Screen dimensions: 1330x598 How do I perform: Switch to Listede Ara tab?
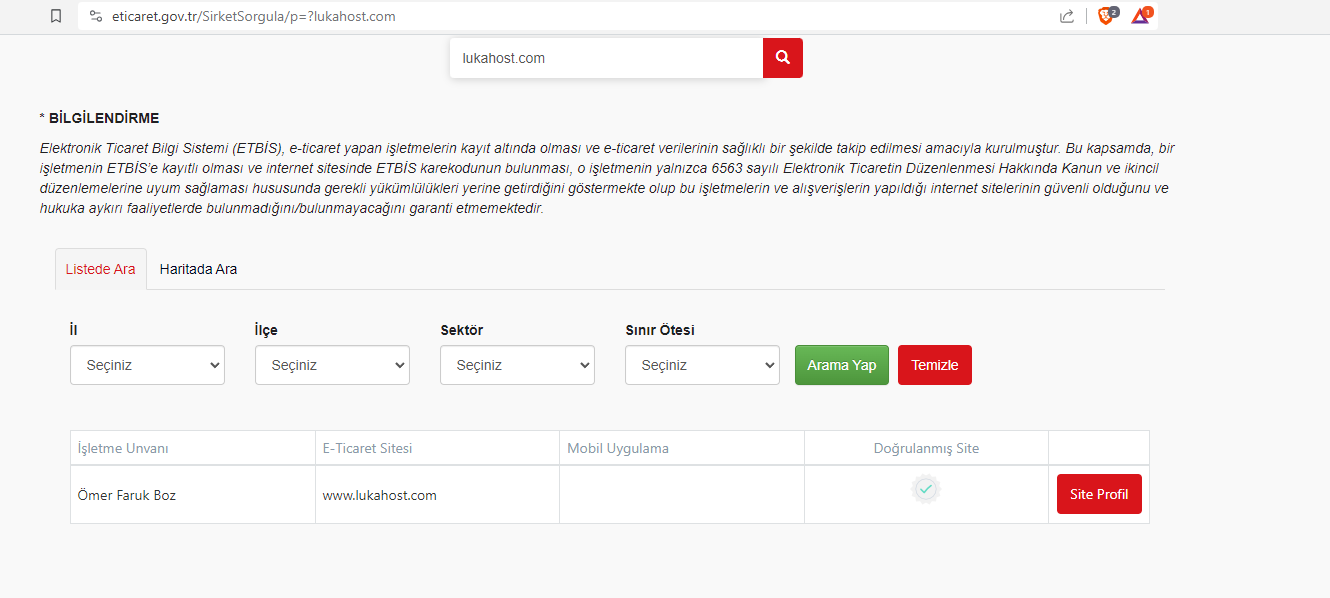(x=101, y=269)
